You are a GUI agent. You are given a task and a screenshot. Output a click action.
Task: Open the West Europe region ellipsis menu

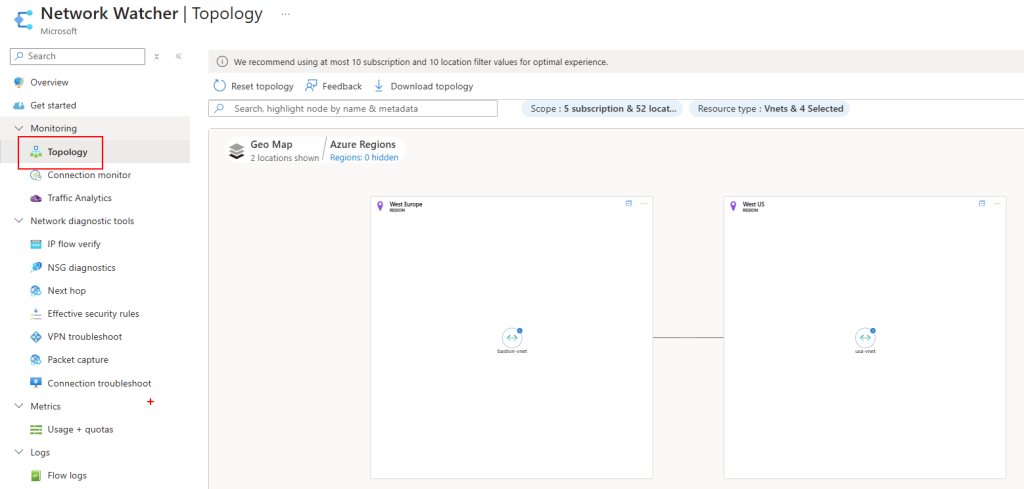[x=644, y=204]
